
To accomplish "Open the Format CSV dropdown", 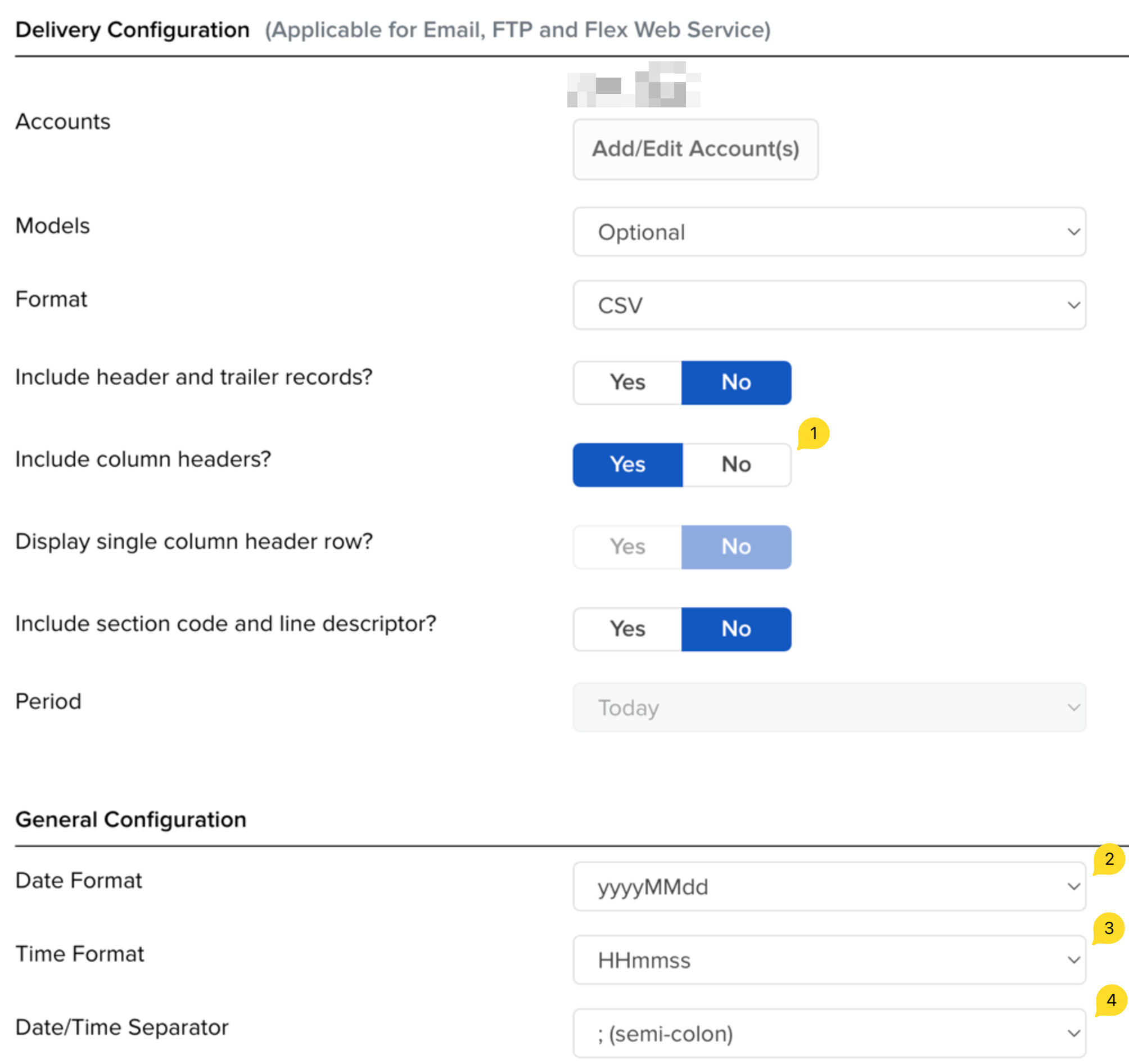I will tap(829, 305).
